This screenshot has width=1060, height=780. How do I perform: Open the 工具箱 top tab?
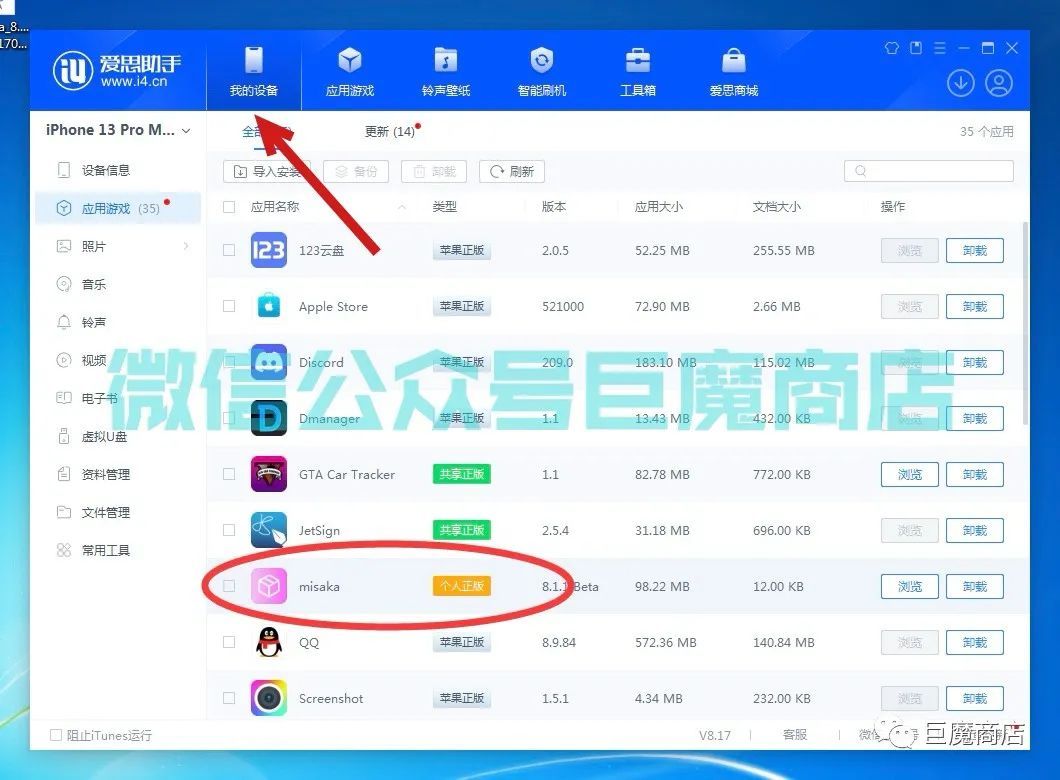(x=637, y=71)
